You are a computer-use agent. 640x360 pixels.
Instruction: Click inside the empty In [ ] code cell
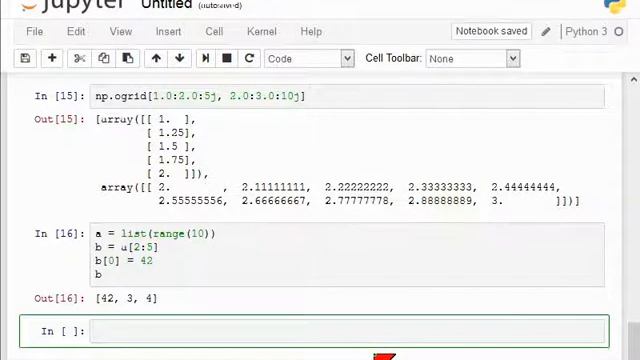[x=347, y=331]
